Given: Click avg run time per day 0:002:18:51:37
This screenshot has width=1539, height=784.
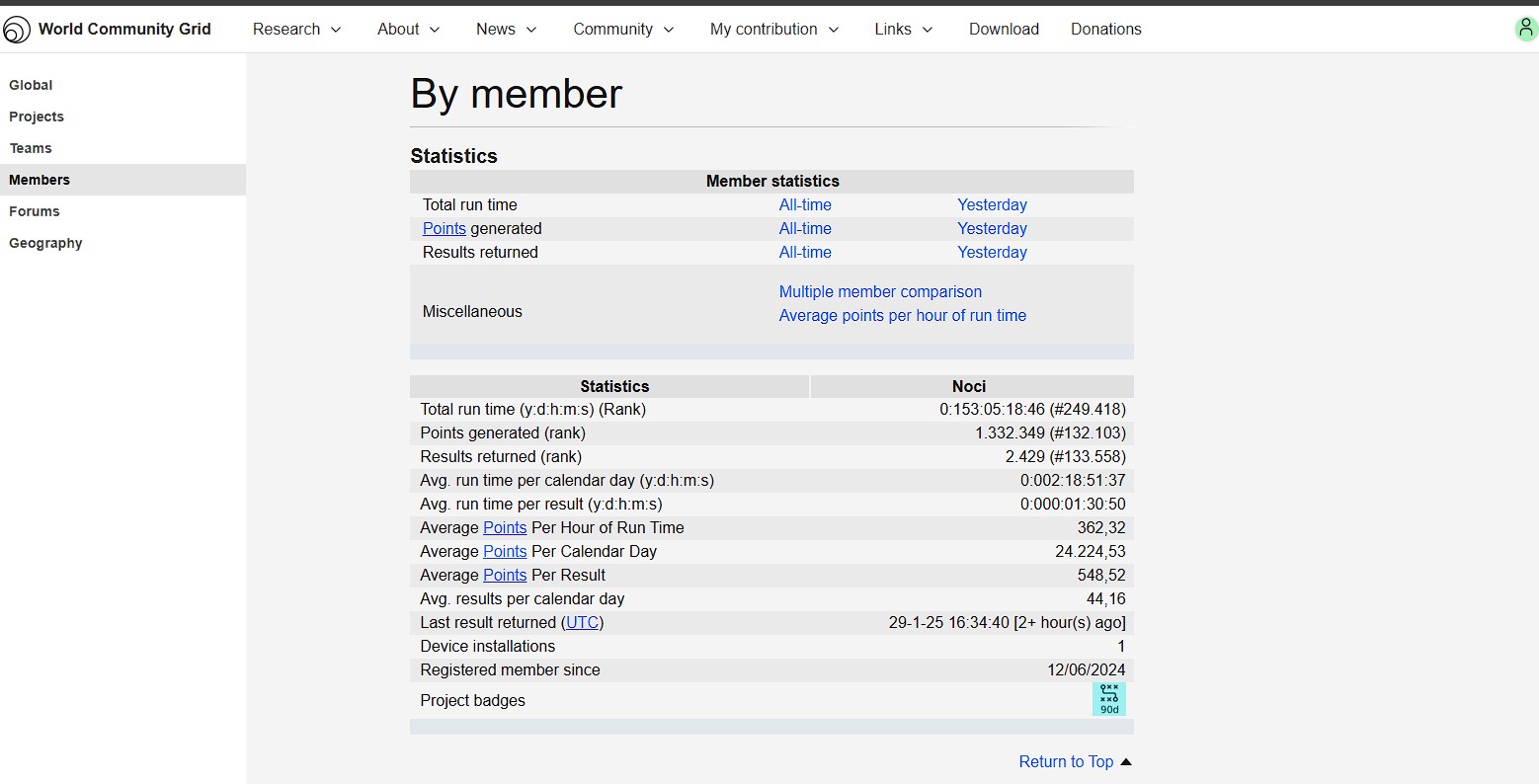Looking at the screenshot, I should 1073,480.
